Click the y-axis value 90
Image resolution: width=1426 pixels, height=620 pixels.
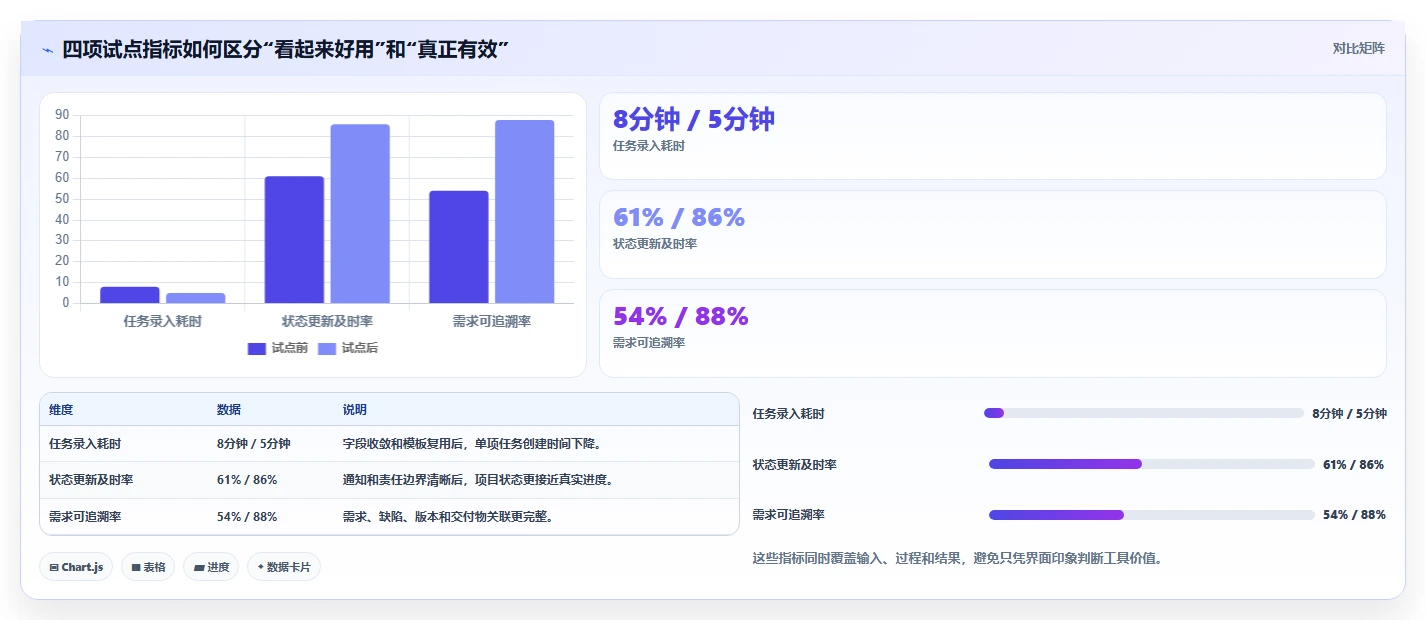[x=62, y=115]
